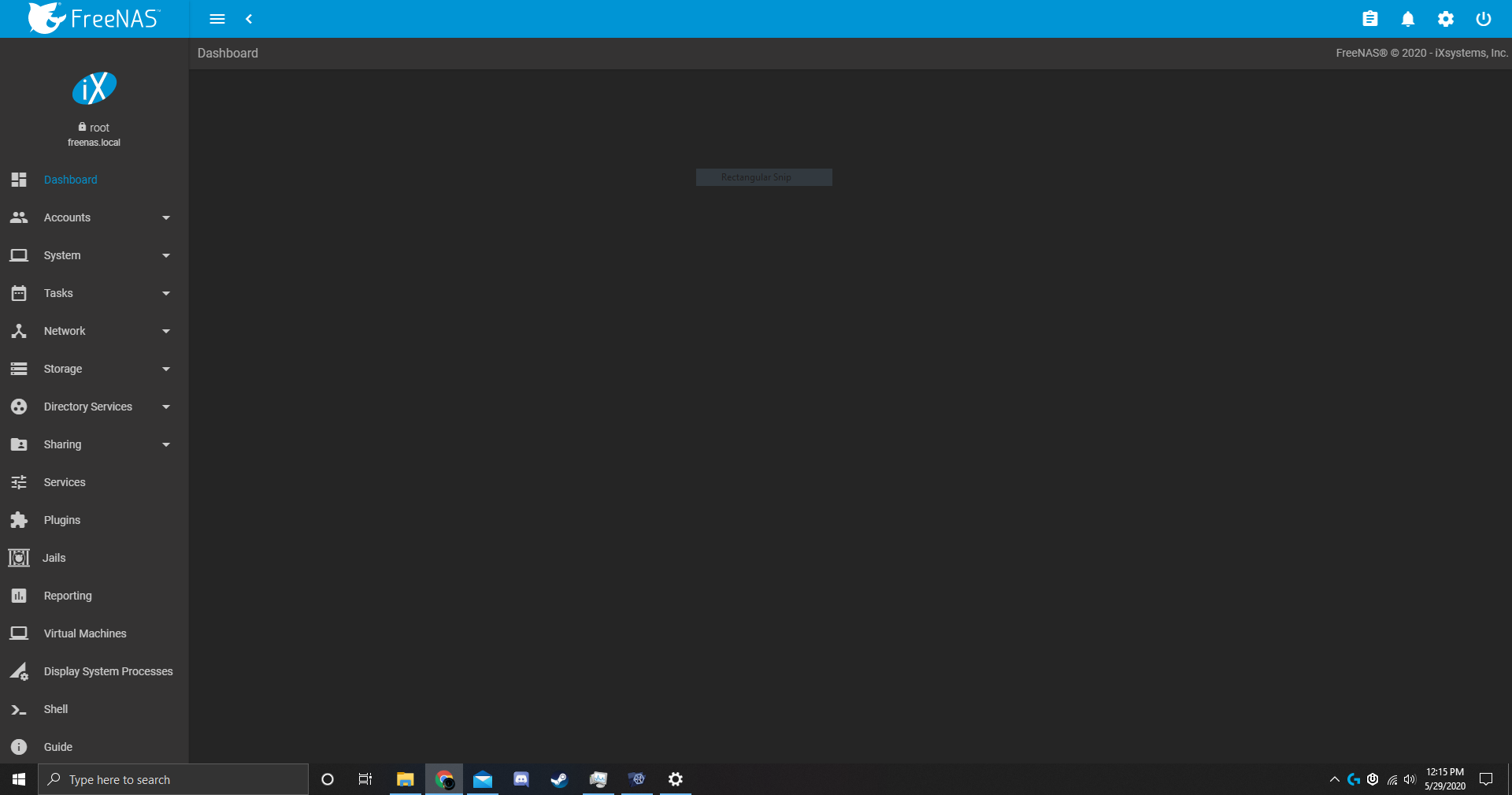The image size is (1512, 795).
Task: Show hidden system tray icons
Action: [x=1335, y=779]
